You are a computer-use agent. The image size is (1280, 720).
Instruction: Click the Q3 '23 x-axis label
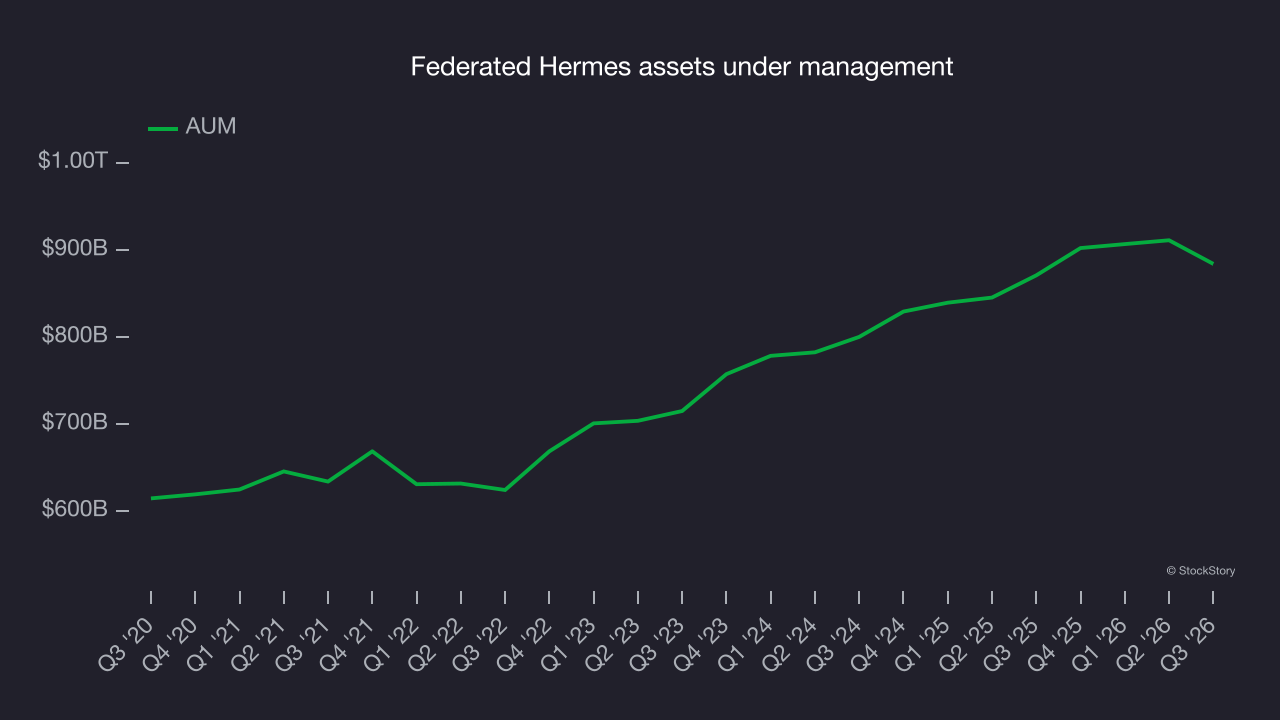point(657,643)
